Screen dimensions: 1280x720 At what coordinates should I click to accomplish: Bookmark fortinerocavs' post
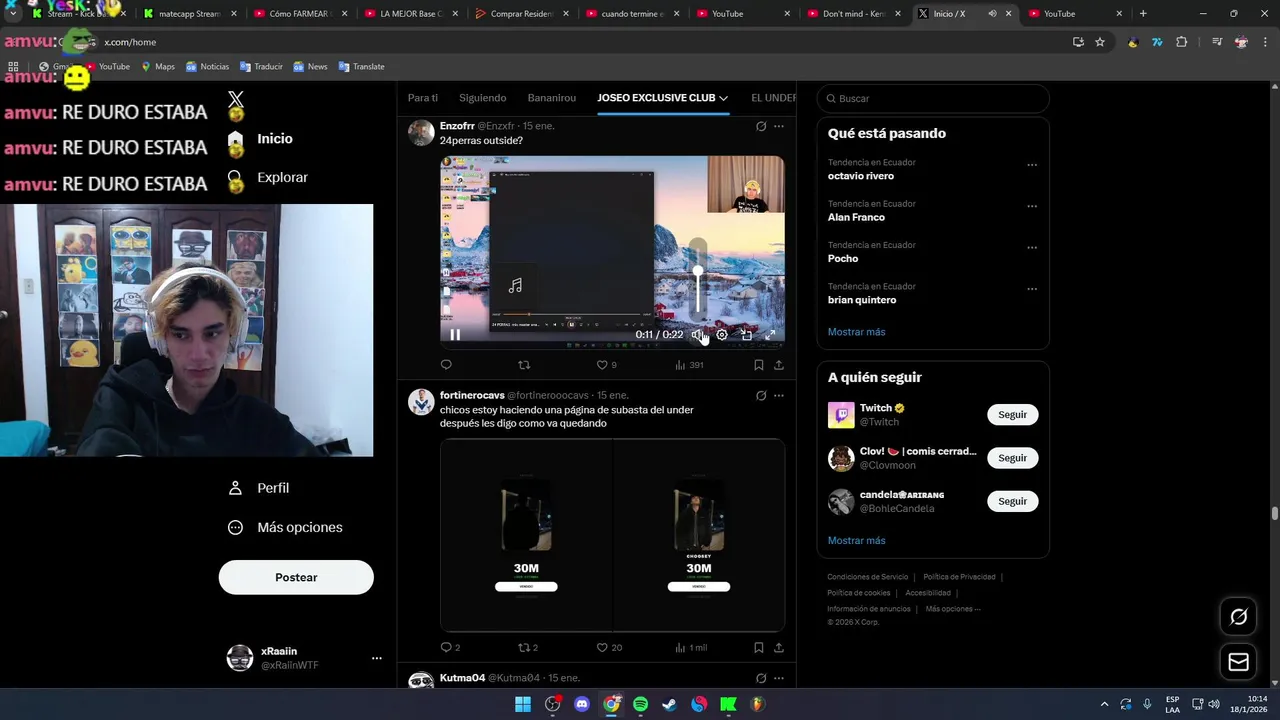pos(759,647)
